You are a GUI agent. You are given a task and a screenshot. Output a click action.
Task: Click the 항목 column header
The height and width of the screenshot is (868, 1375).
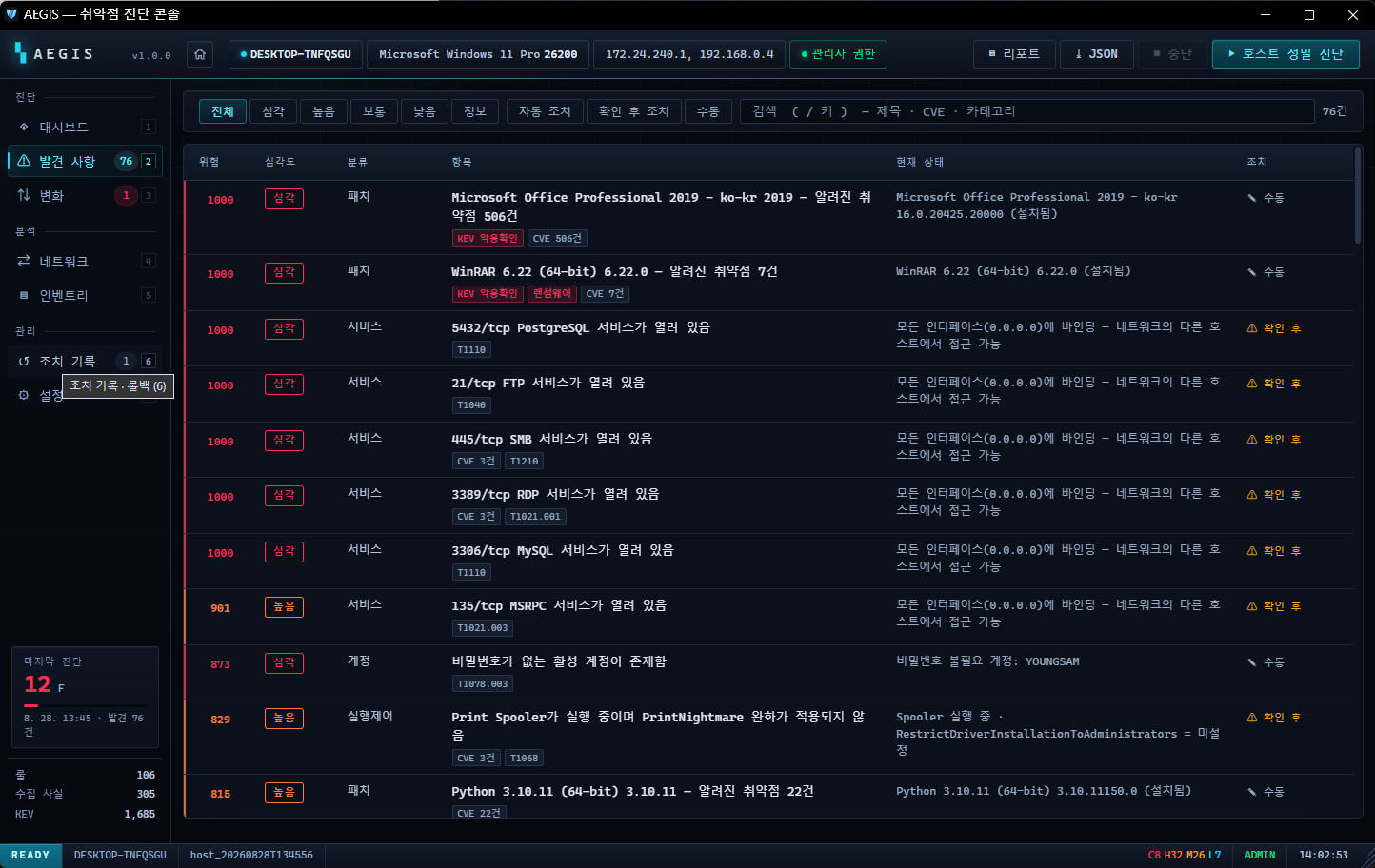click(x=462, y=162)
